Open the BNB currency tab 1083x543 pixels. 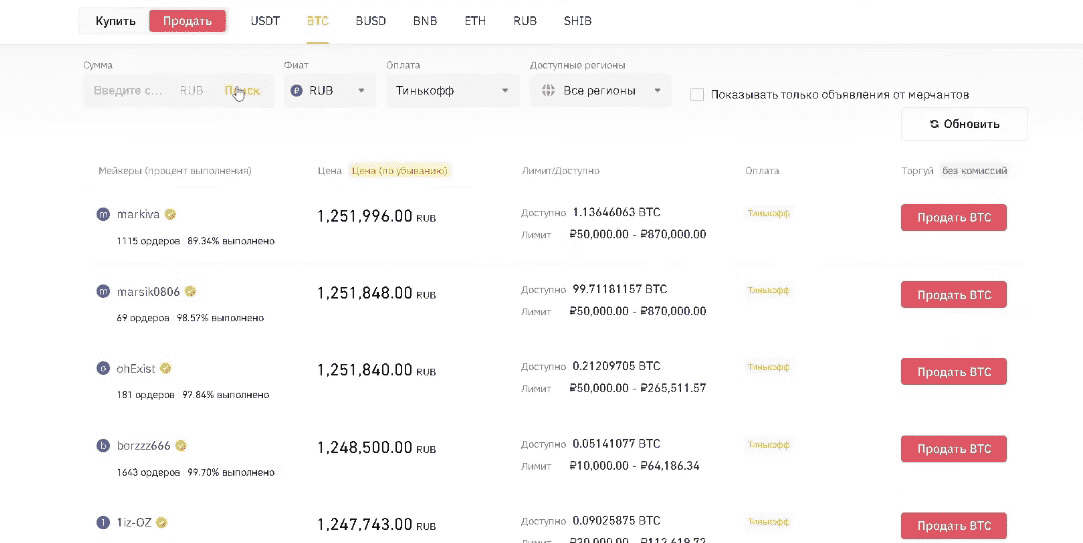[x=425, y=21]
